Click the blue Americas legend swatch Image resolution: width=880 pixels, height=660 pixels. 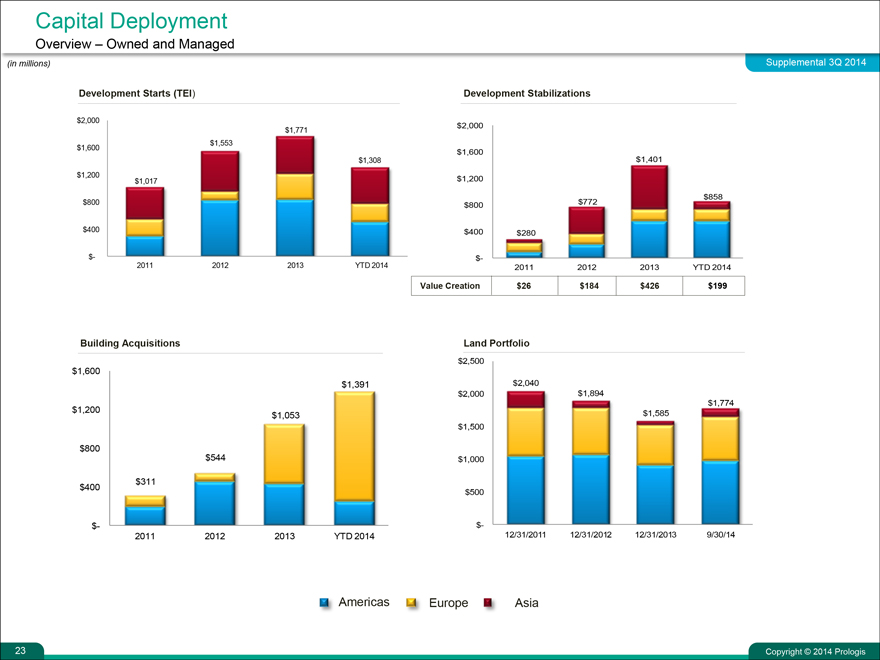click(324, 603)
